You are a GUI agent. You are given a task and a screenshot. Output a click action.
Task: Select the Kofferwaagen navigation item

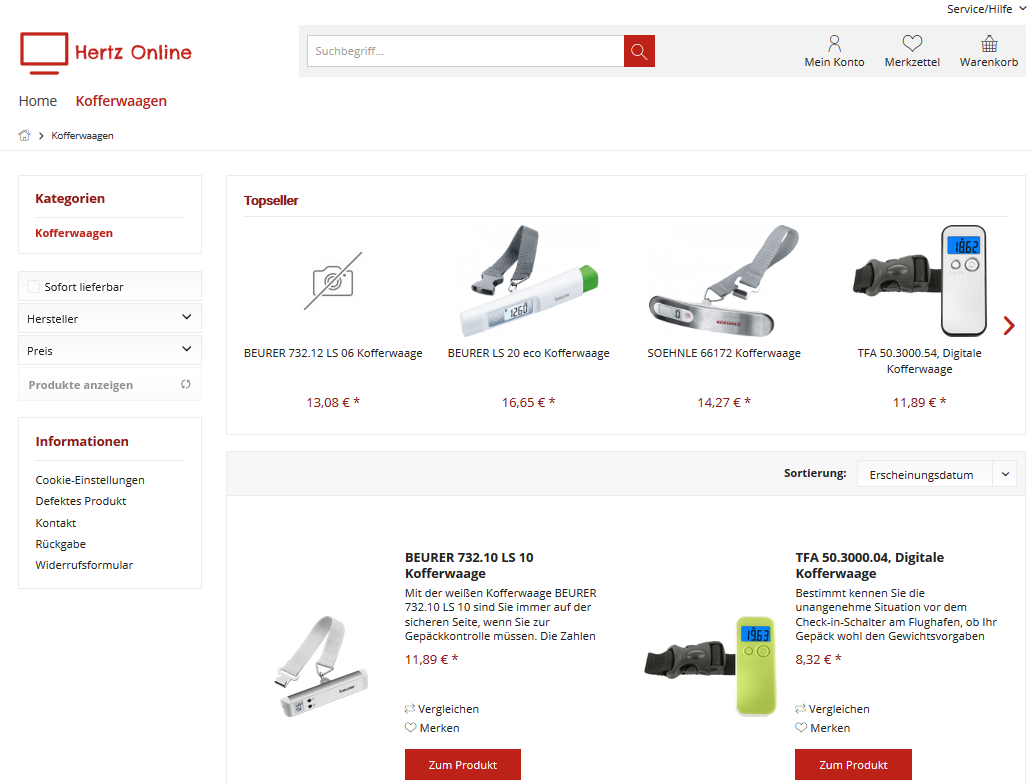click(121, 101)
